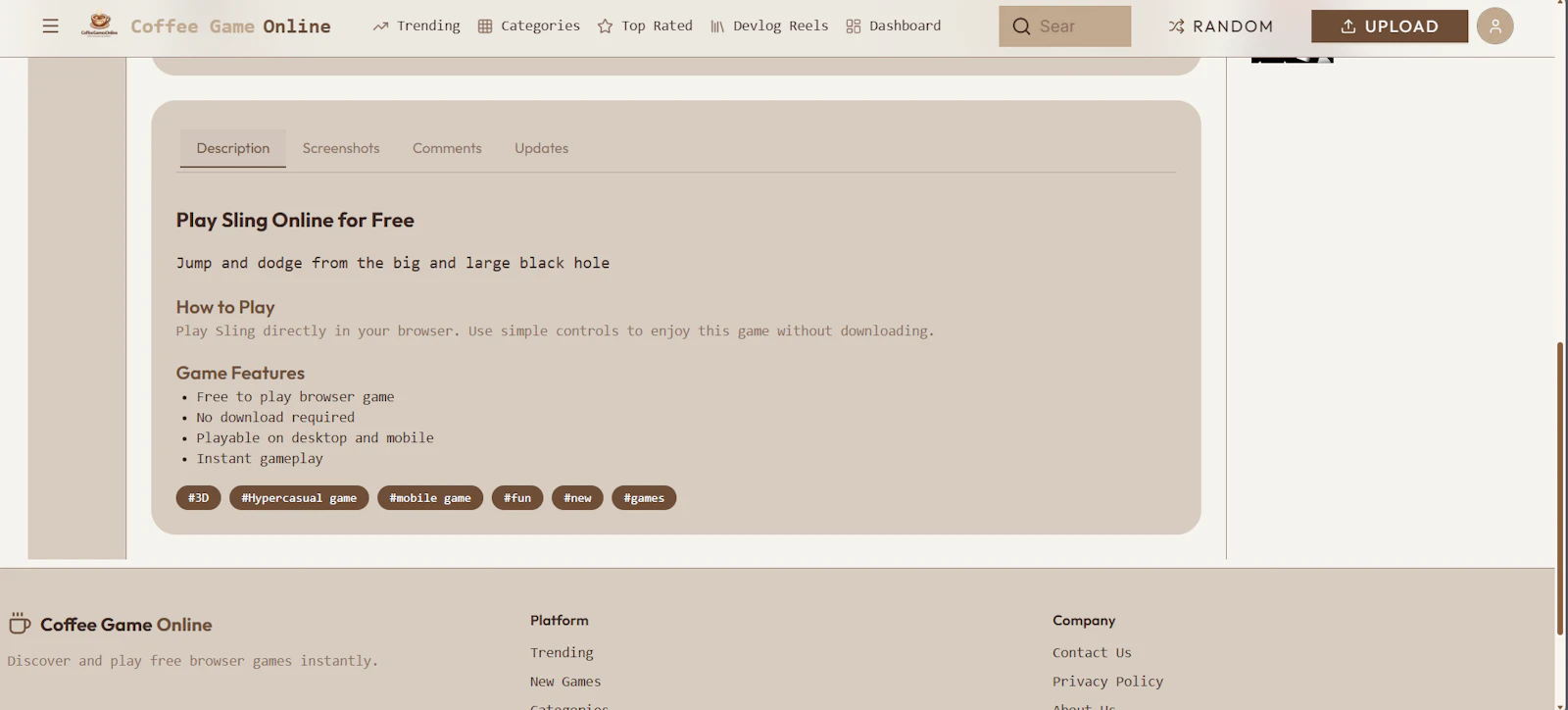Image resolution: width=1568 pixels, height=710 pixels.
Task: Click the footer Platform heading
Action: (x=560, y=621)
